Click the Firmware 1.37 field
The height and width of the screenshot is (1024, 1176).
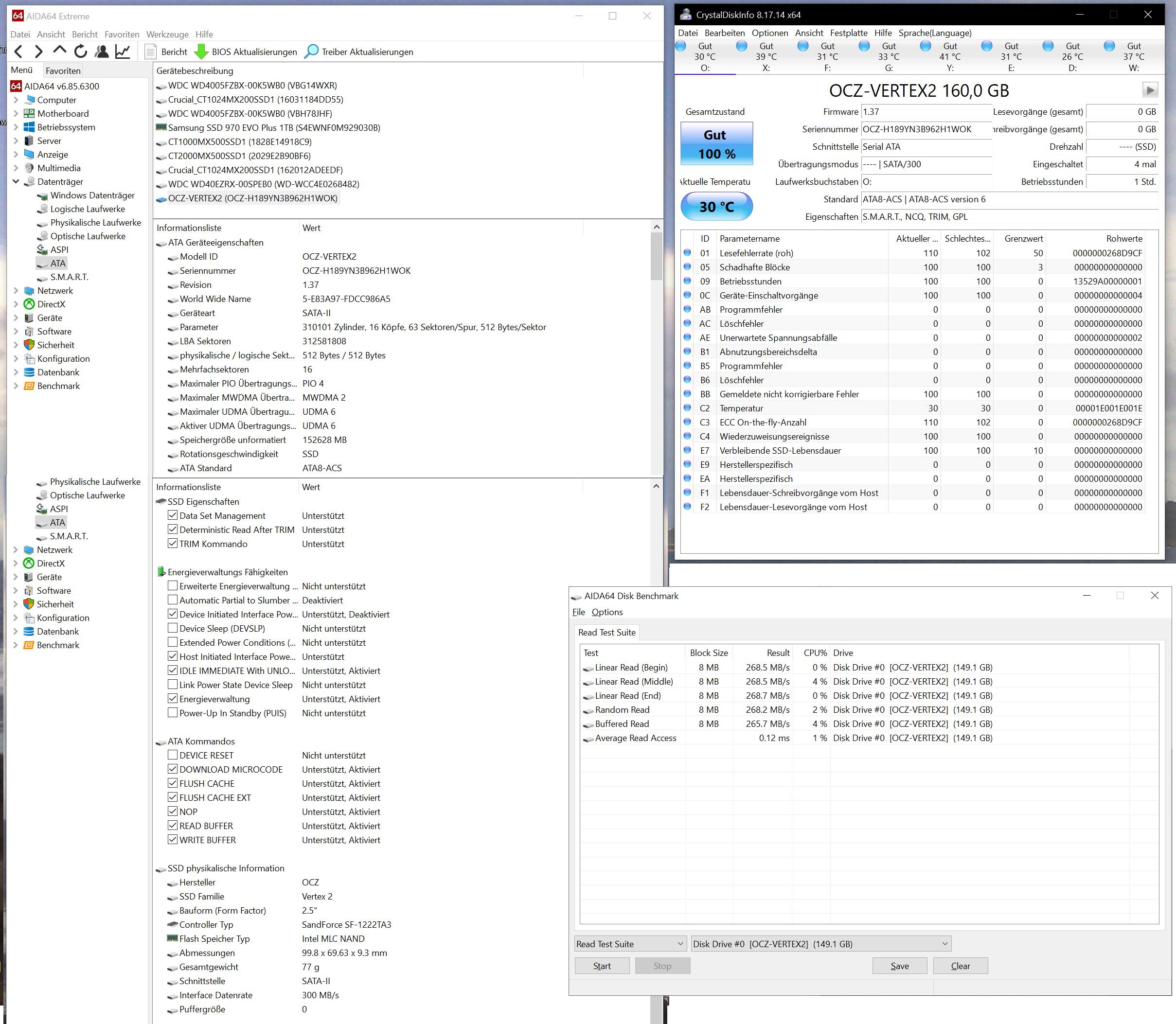click(926, 112)
